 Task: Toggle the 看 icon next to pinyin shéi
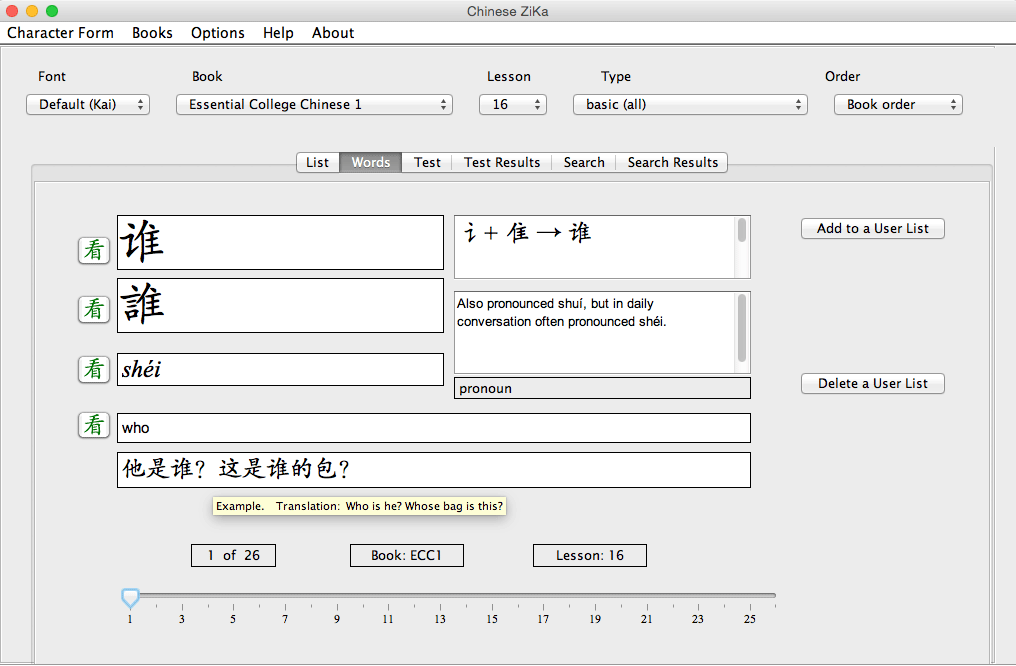94,369
